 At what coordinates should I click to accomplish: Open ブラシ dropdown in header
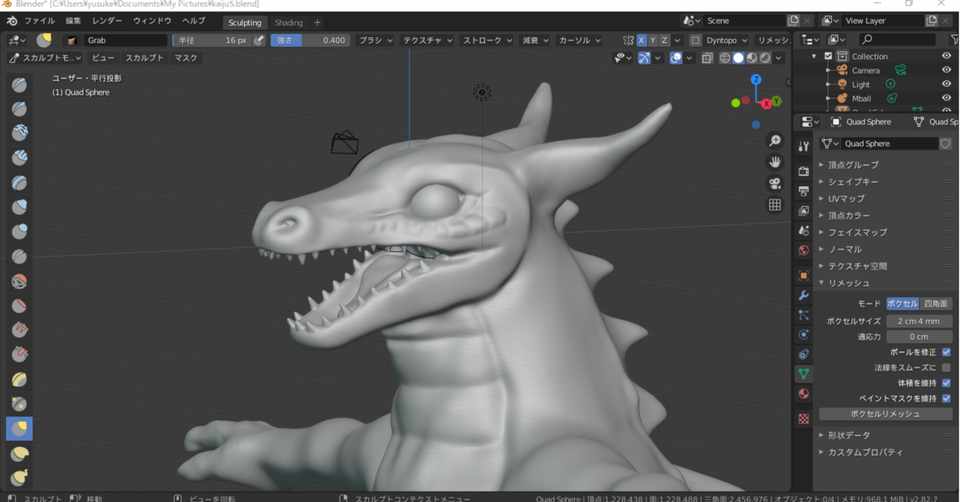pos(375,40)
